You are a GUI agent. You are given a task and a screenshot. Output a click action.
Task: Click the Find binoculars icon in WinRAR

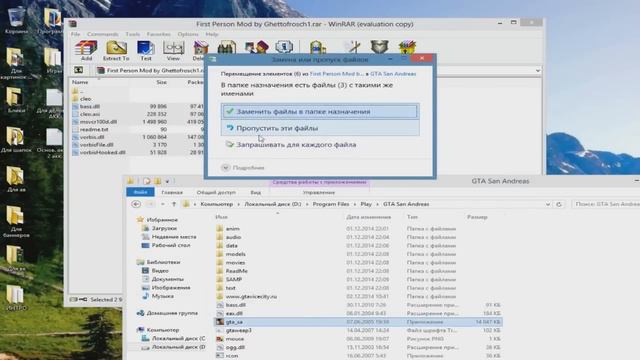(227, 48)
